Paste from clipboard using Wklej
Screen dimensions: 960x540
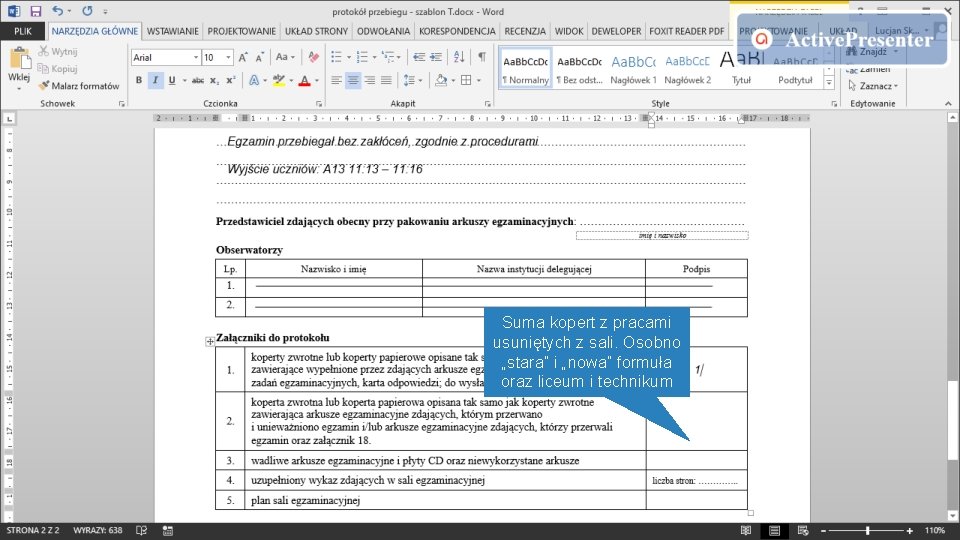[x=19, y=67]
